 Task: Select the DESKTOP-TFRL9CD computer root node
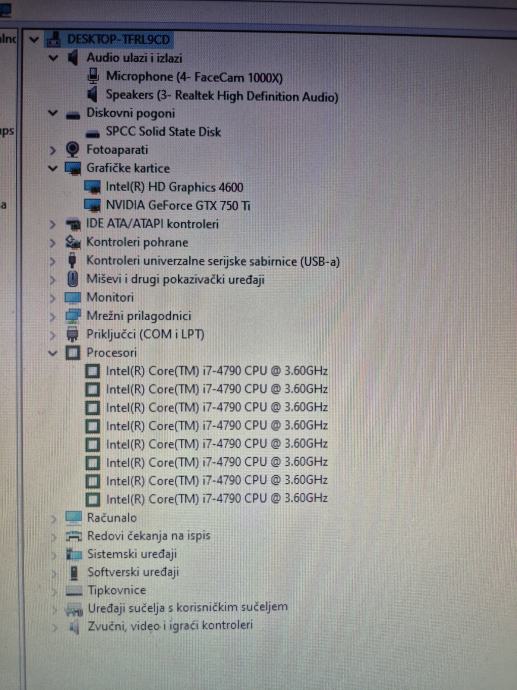click(118, 40)
